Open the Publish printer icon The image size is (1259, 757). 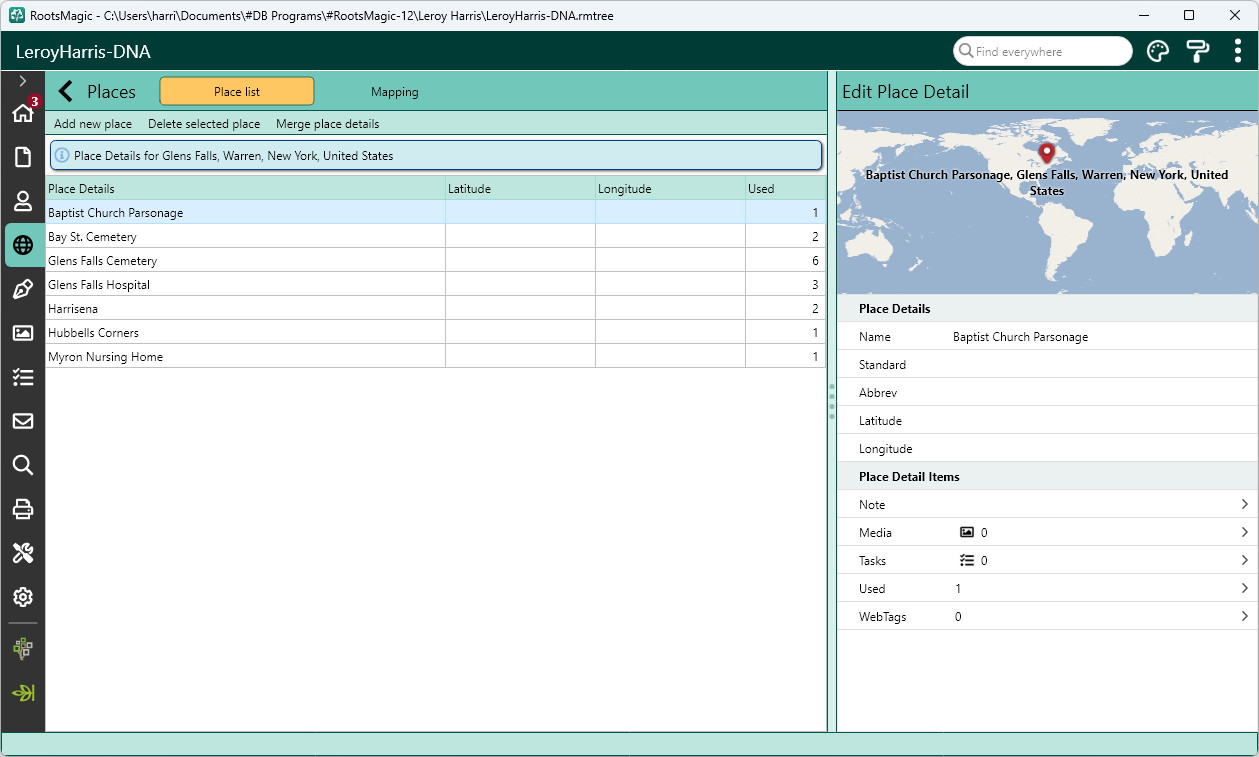tap(23, 509)
